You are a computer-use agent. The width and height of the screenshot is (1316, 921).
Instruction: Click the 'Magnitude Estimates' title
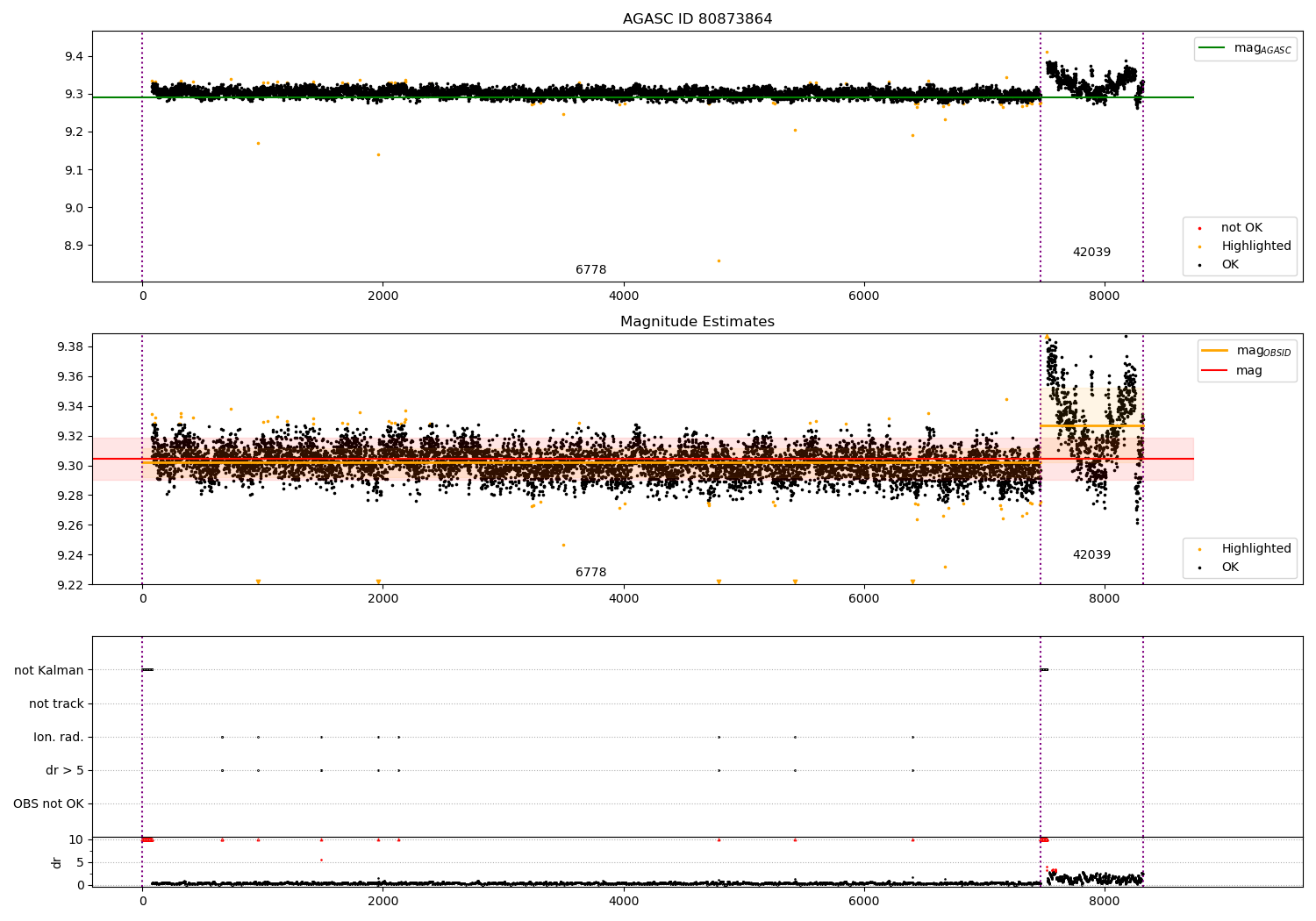click(697, 322)
